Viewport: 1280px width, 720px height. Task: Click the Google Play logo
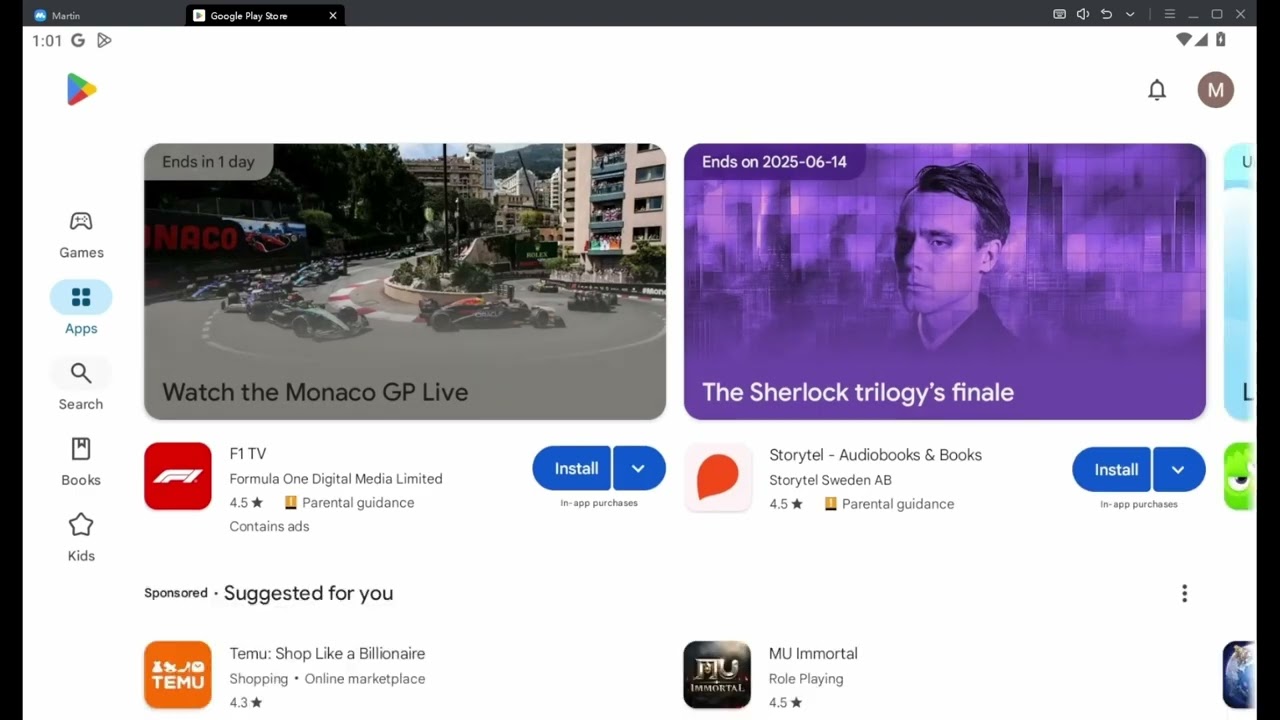point(81,90)
